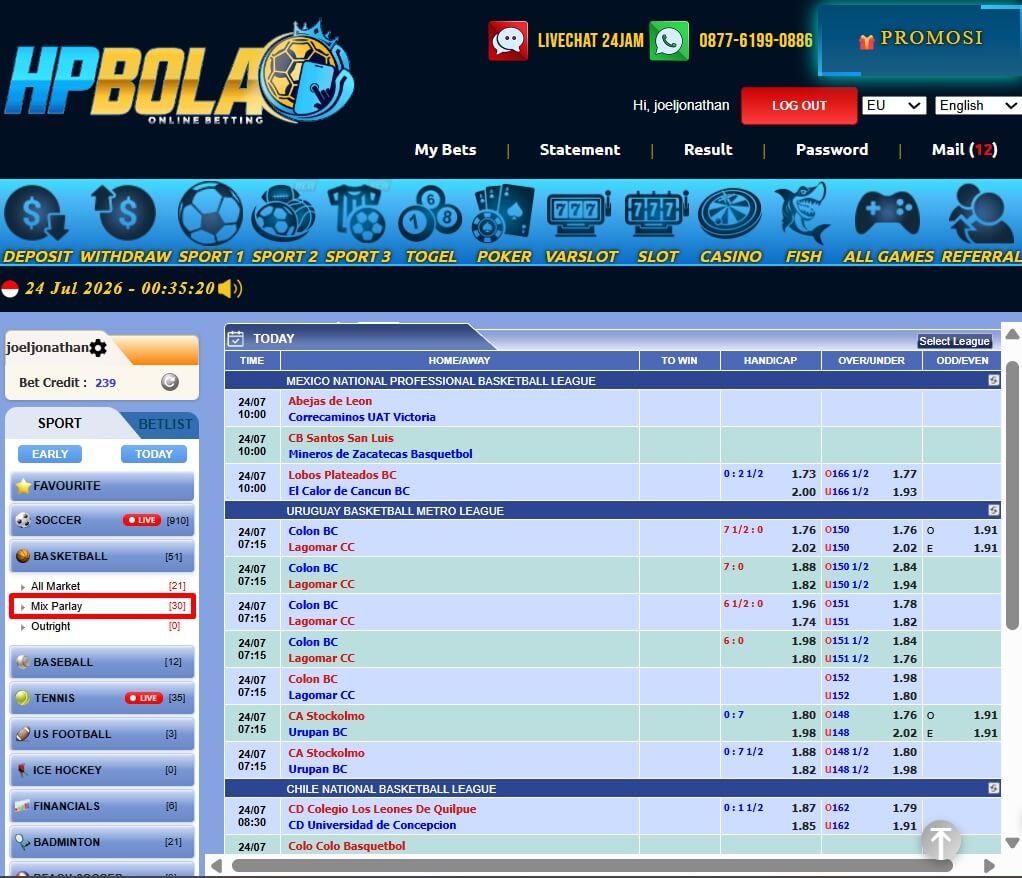Expand the Baseball category

102,662
